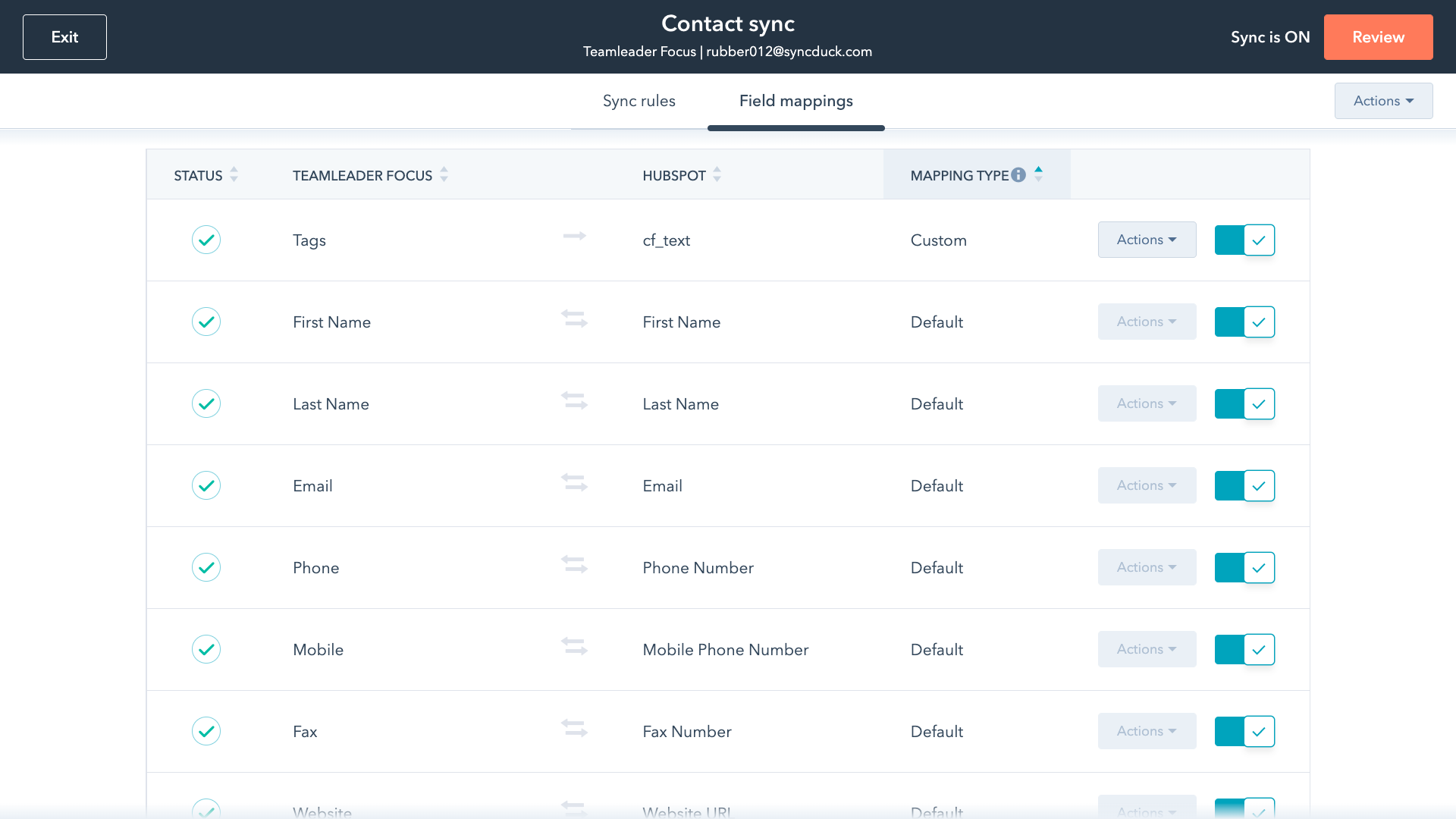Select the Field mappings tab
Screen dimensions: 1456x819
795,101
